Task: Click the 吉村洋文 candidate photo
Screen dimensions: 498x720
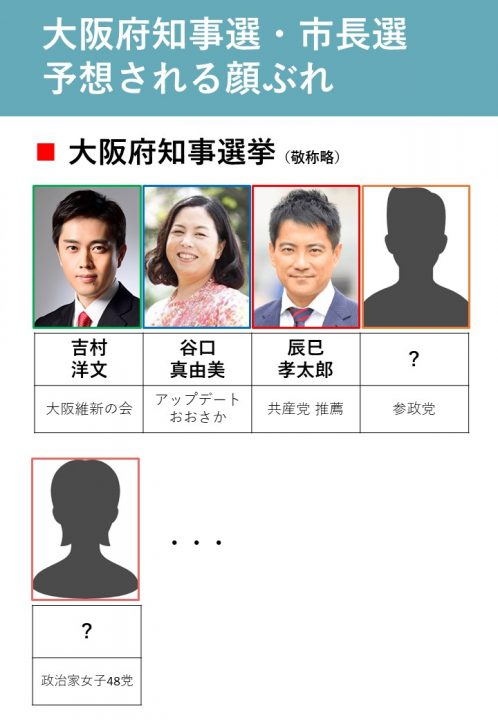Action: point(87,257)
